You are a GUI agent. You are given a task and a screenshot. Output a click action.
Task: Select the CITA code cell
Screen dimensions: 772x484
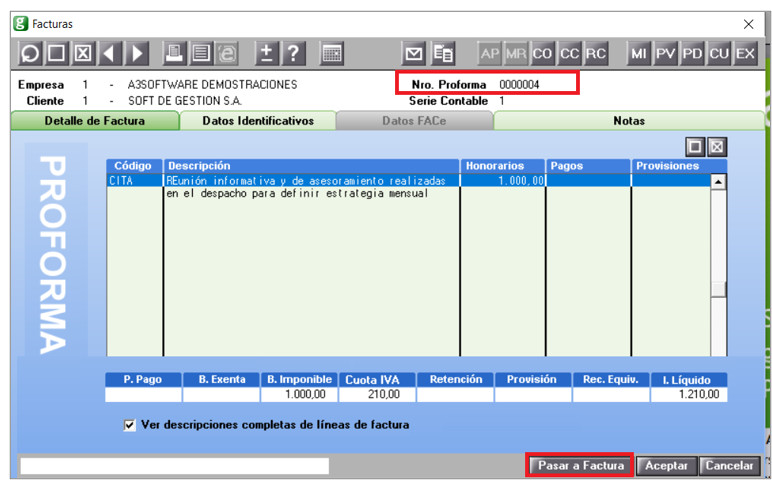point(134,181)
